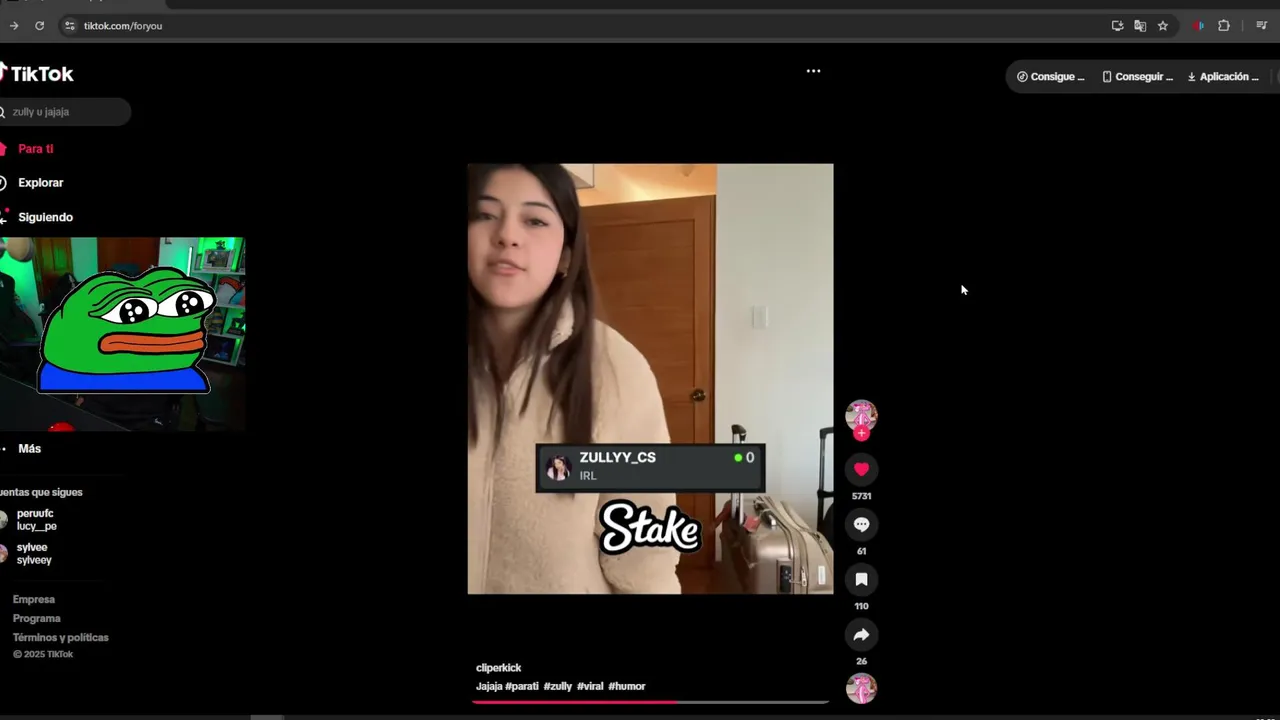Screen dimensions: 1280x720
Task: Click the 110 saves count
Action: tap(861, 606)
